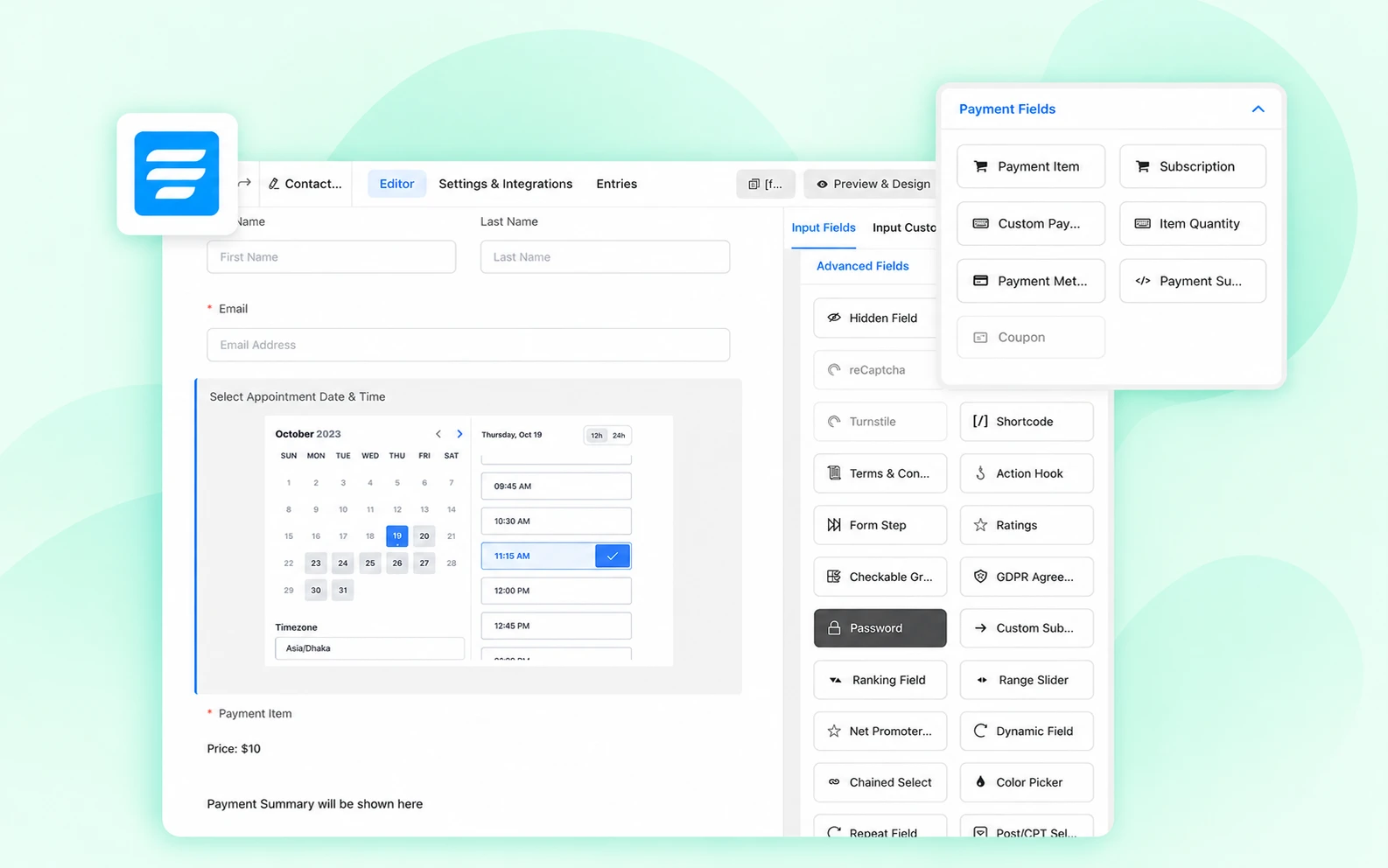
Task: Select the 11:15 AM time slot
Action: [556, 556]
